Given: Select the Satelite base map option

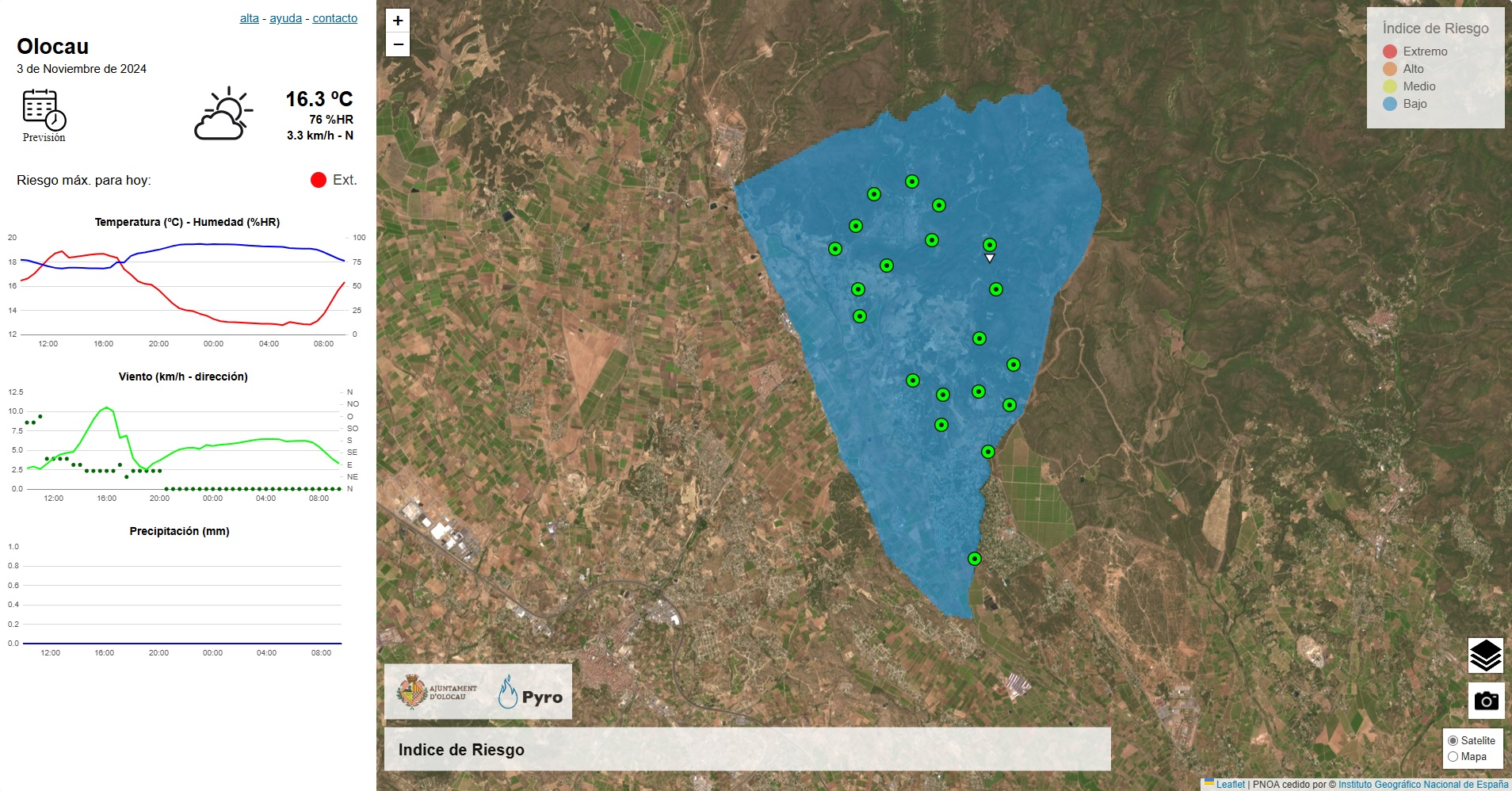Looking at the screenshot, I should (1453, 739).
